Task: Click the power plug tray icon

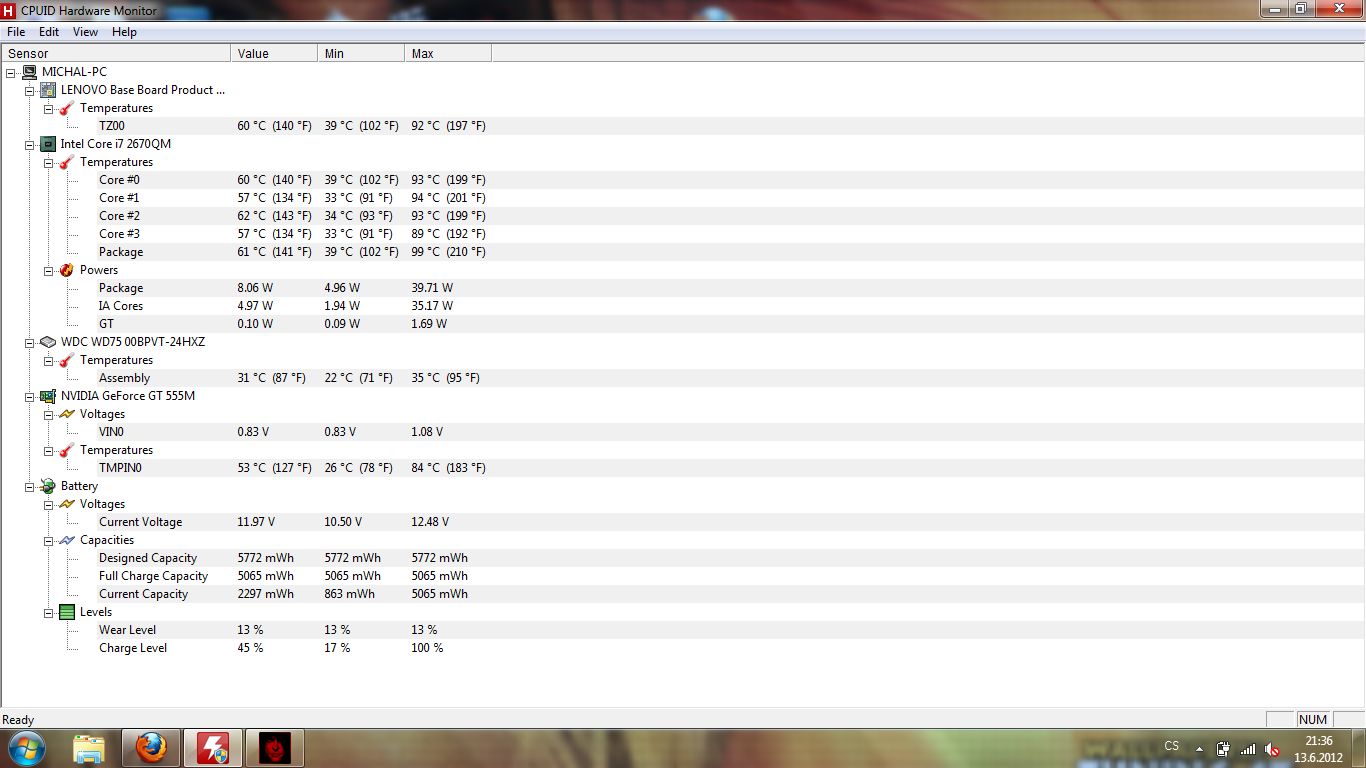Action: 1223,748
